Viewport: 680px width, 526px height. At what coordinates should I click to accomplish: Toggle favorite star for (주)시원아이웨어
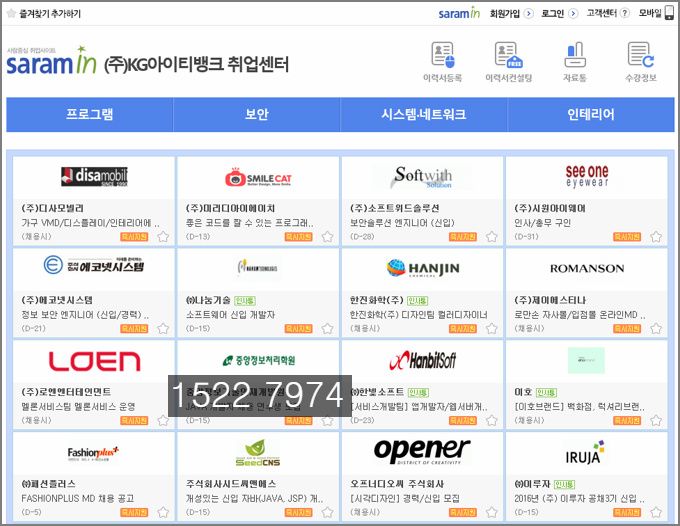coord(656,237)
